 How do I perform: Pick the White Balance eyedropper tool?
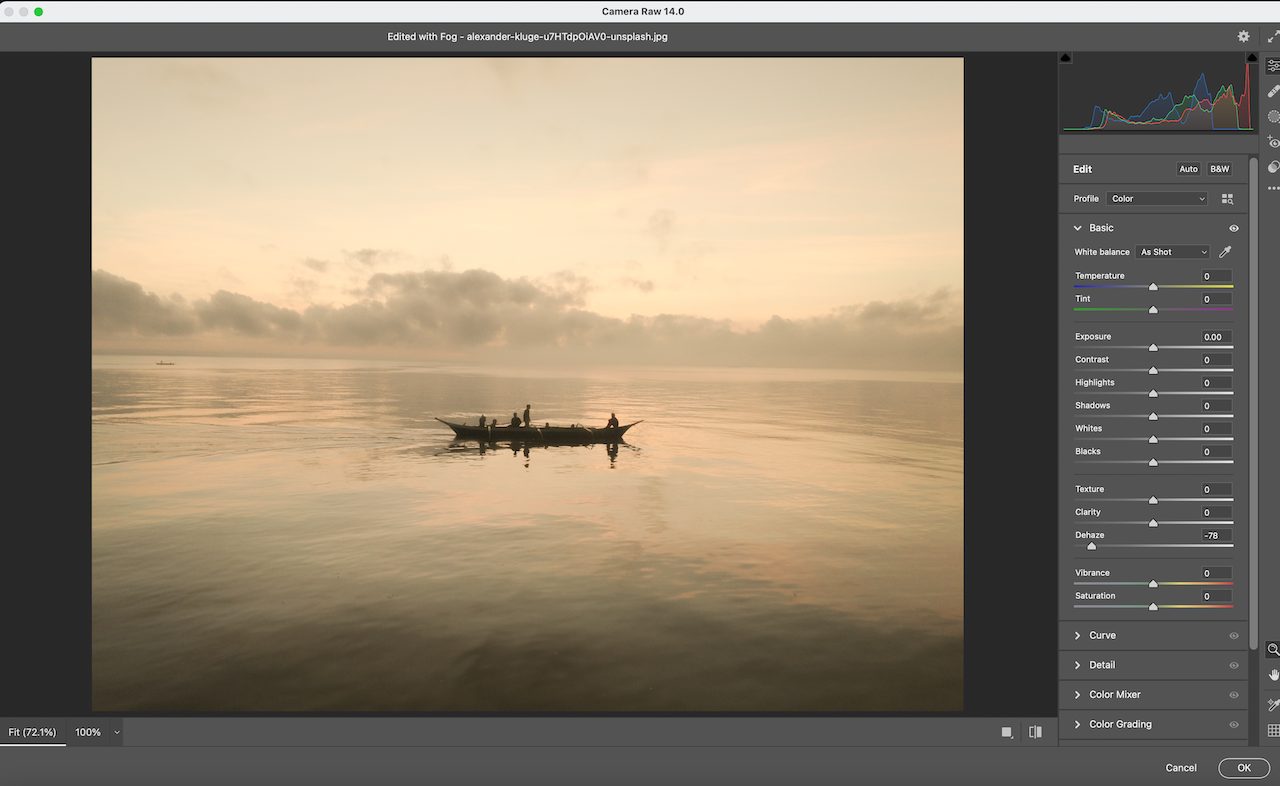coord(1225,252)
